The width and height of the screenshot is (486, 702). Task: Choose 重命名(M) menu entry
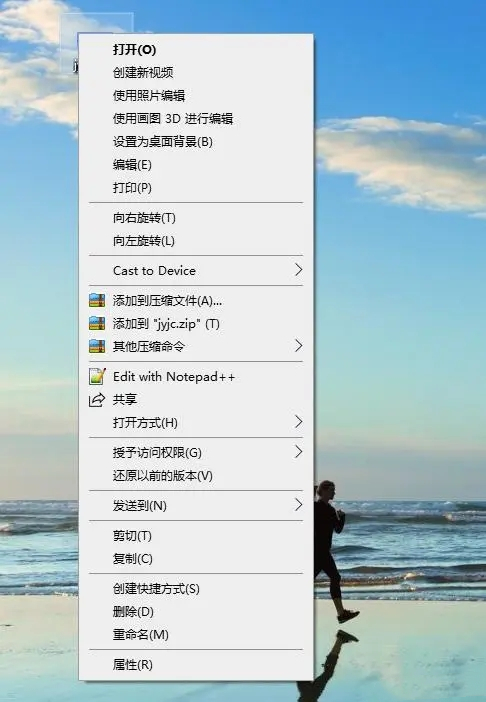click(141, 634)
